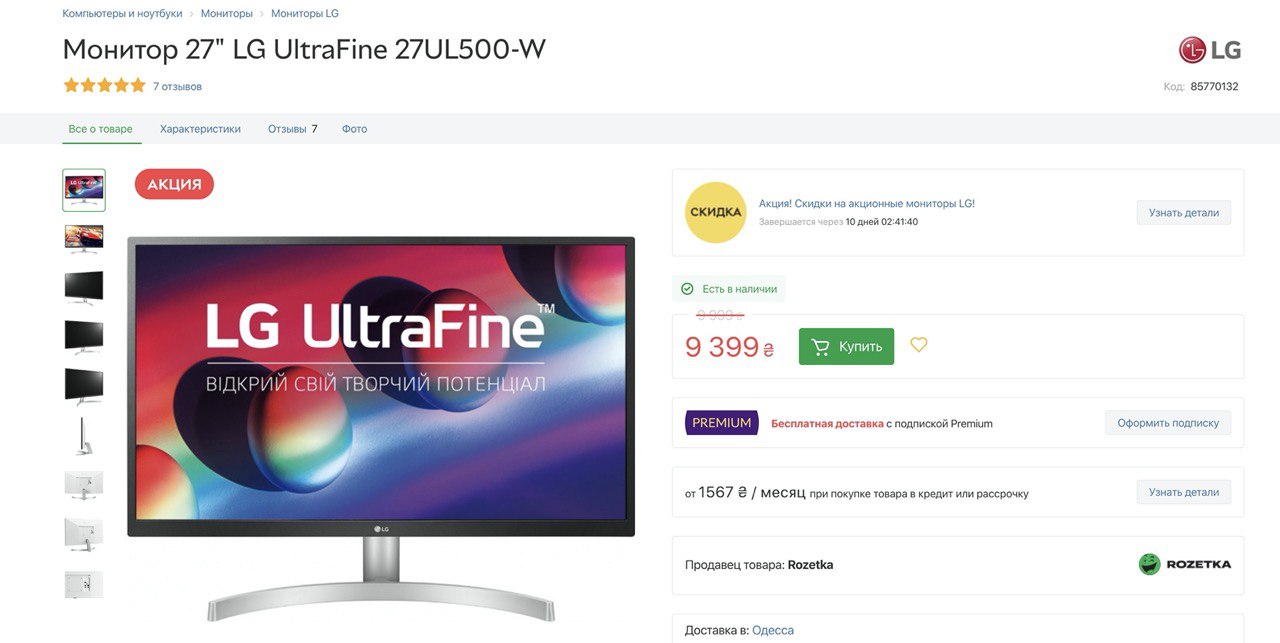Select the side-view monitor thumbnail
Screen dimensions: 1280x643
pyautogui.click(x=84, y=436)
